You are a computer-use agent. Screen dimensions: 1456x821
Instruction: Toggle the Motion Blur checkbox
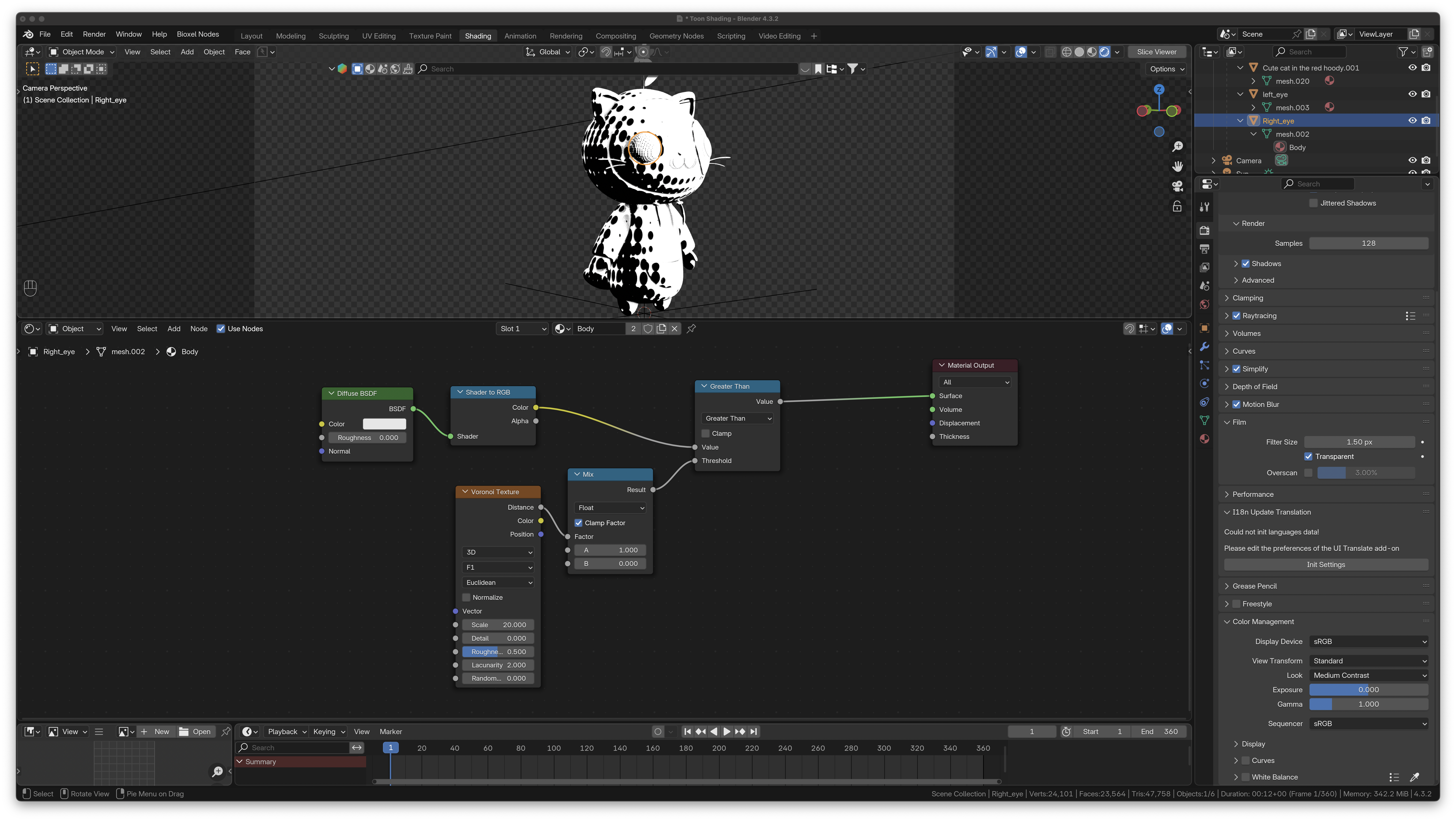[x=1236, y=405]
